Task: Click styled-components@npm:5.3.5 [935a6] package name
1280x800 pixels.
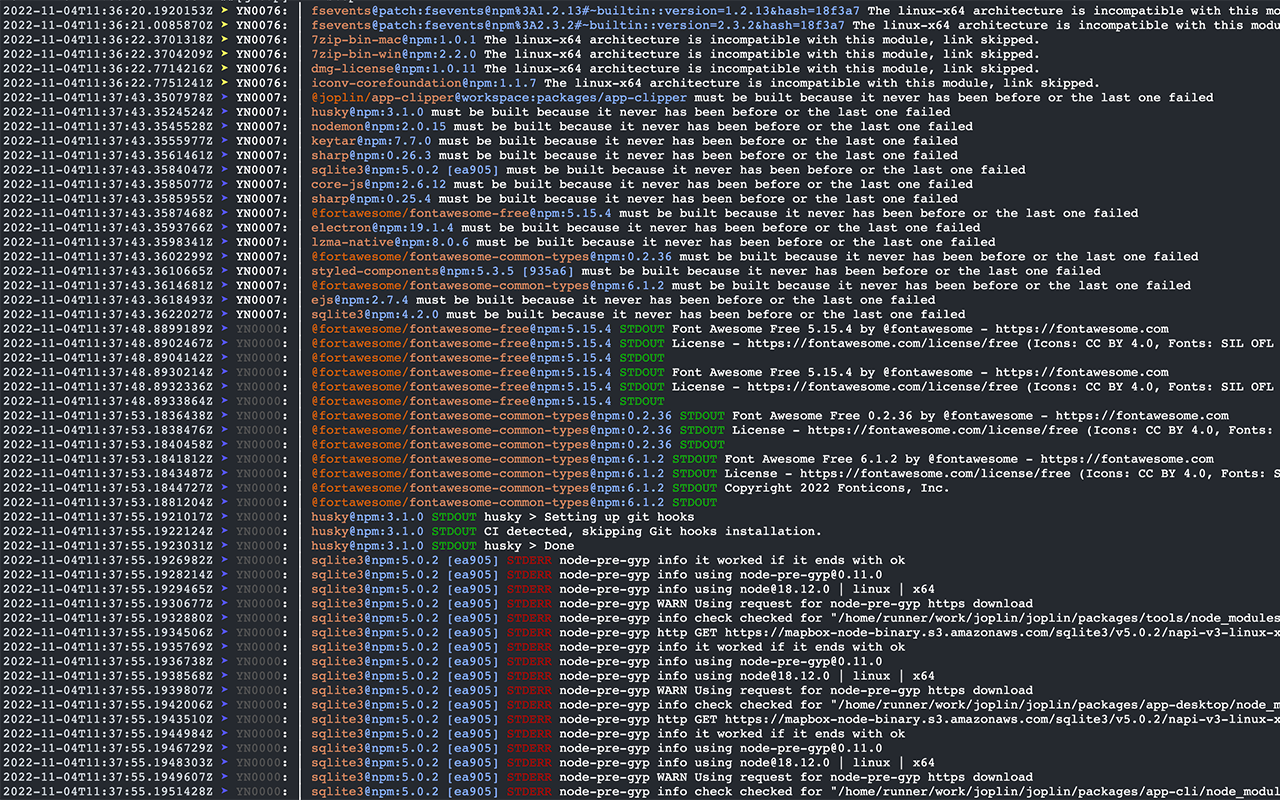Action: pyautogui.click(x=443, y=271)
